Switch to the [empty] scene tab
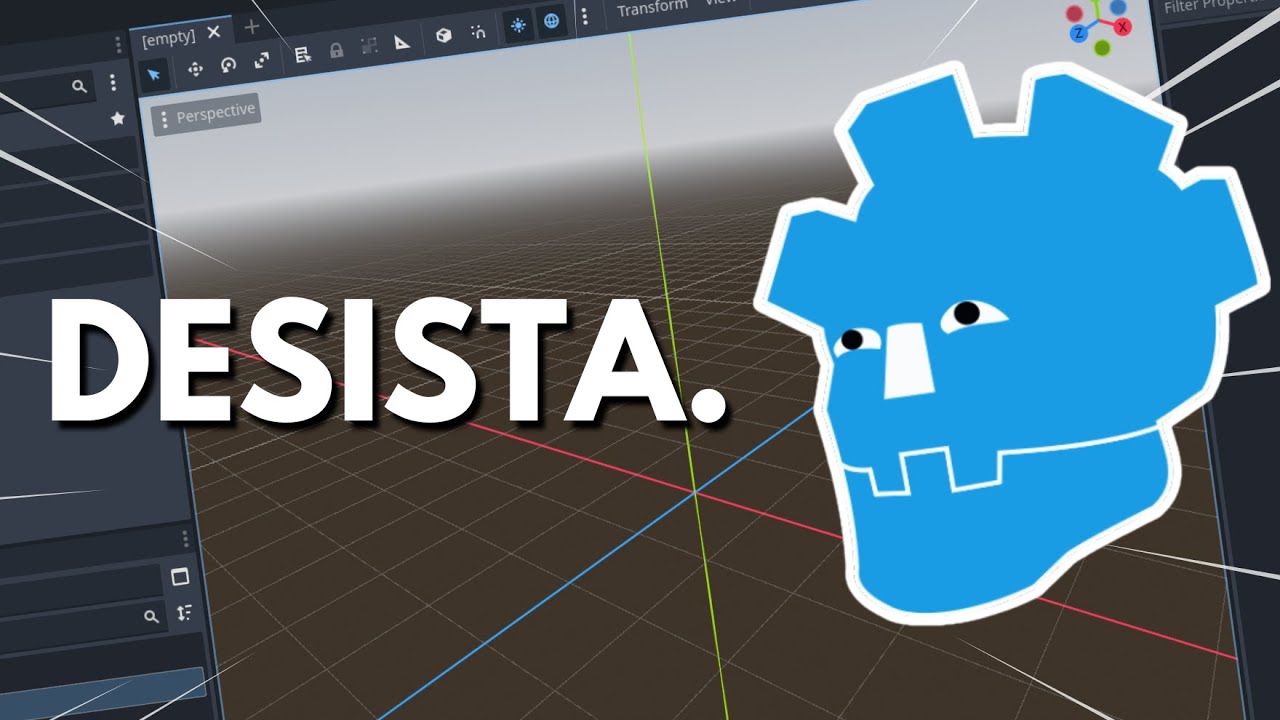Image resolution: width=1280 pixels, height=720 pixels. pyautogui.click(x=168, y=38)
